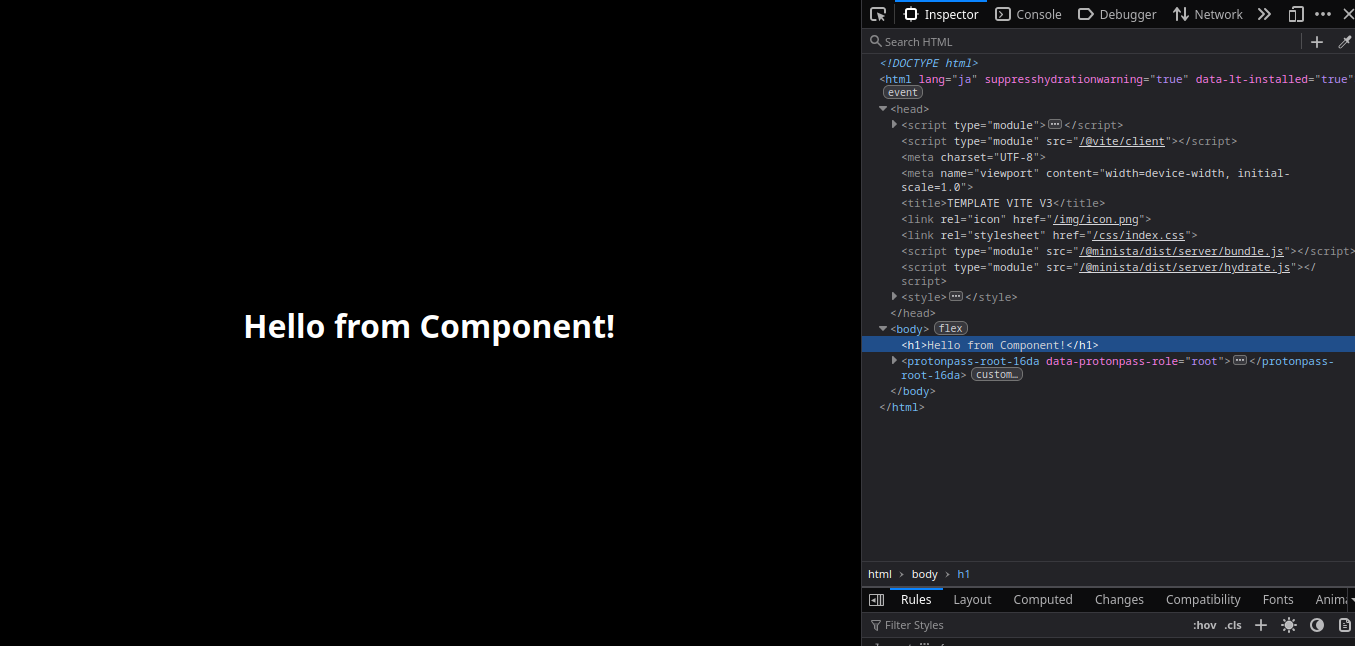
Task: Open the /img/icon.png link
Action: tap(1098, 219)
